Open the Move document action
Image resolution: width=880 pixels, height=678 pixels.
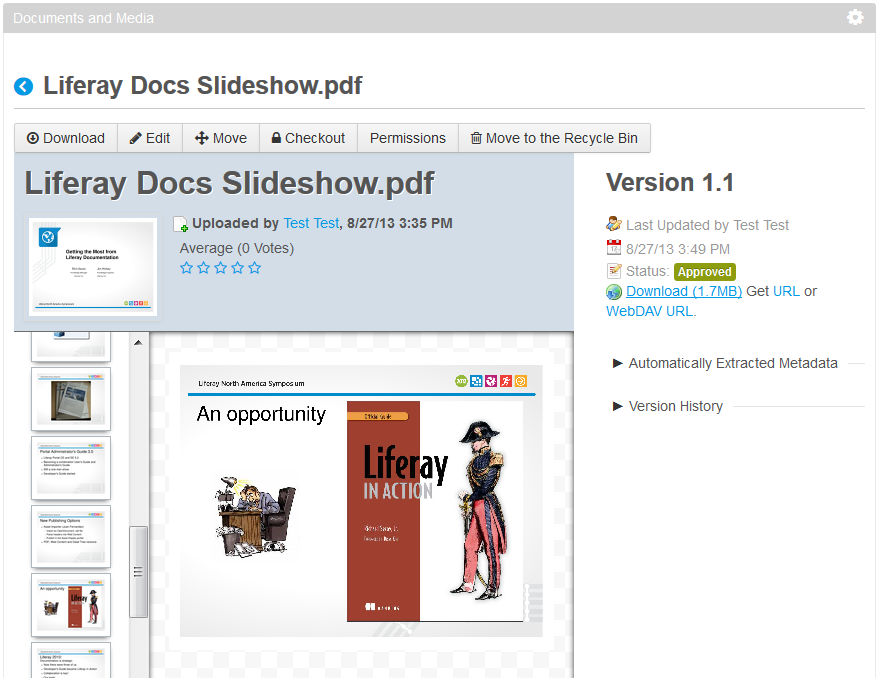[x=221, y=138]
